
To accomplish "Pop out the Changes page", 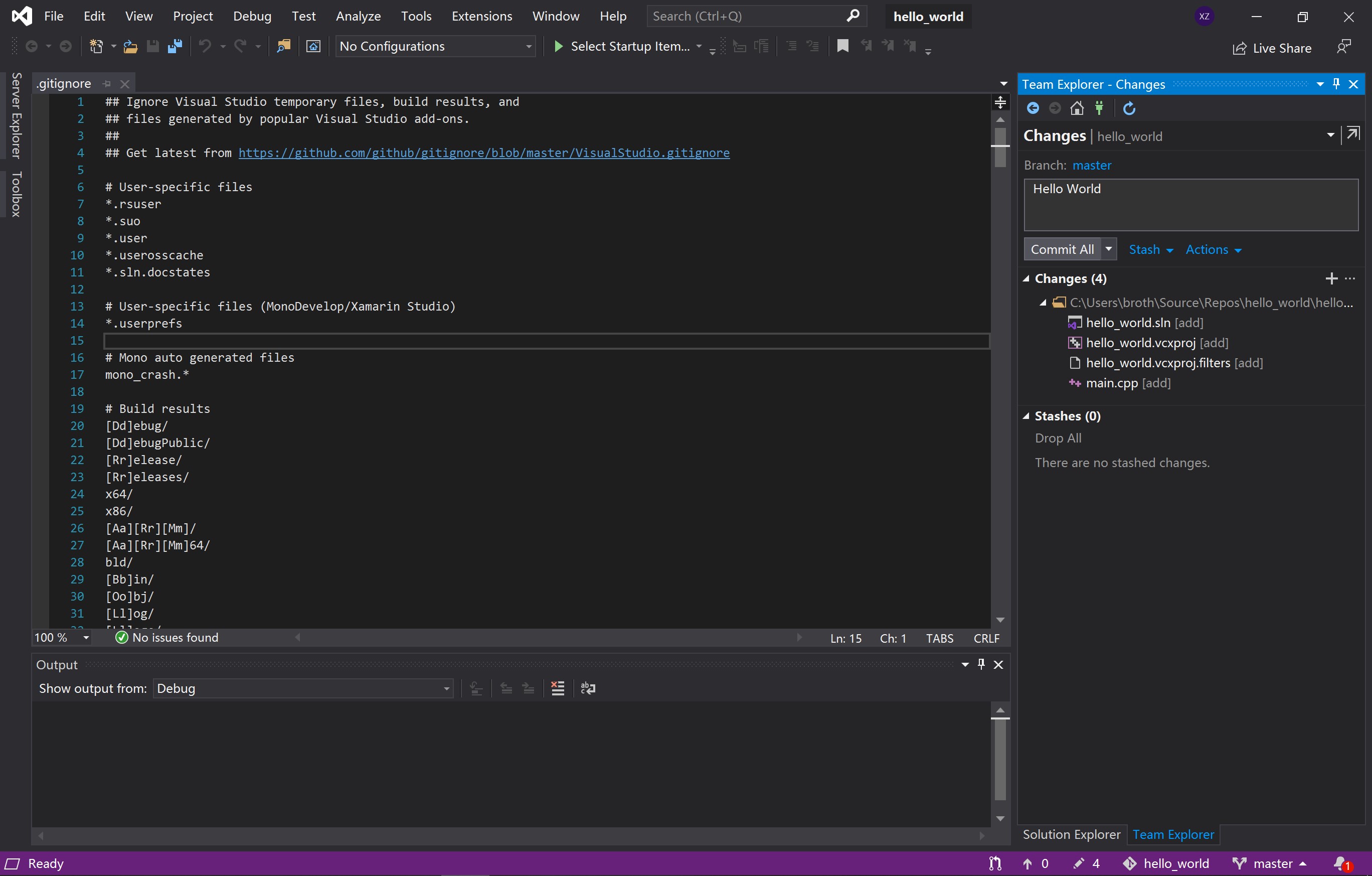I will [x=1353, y=134].
